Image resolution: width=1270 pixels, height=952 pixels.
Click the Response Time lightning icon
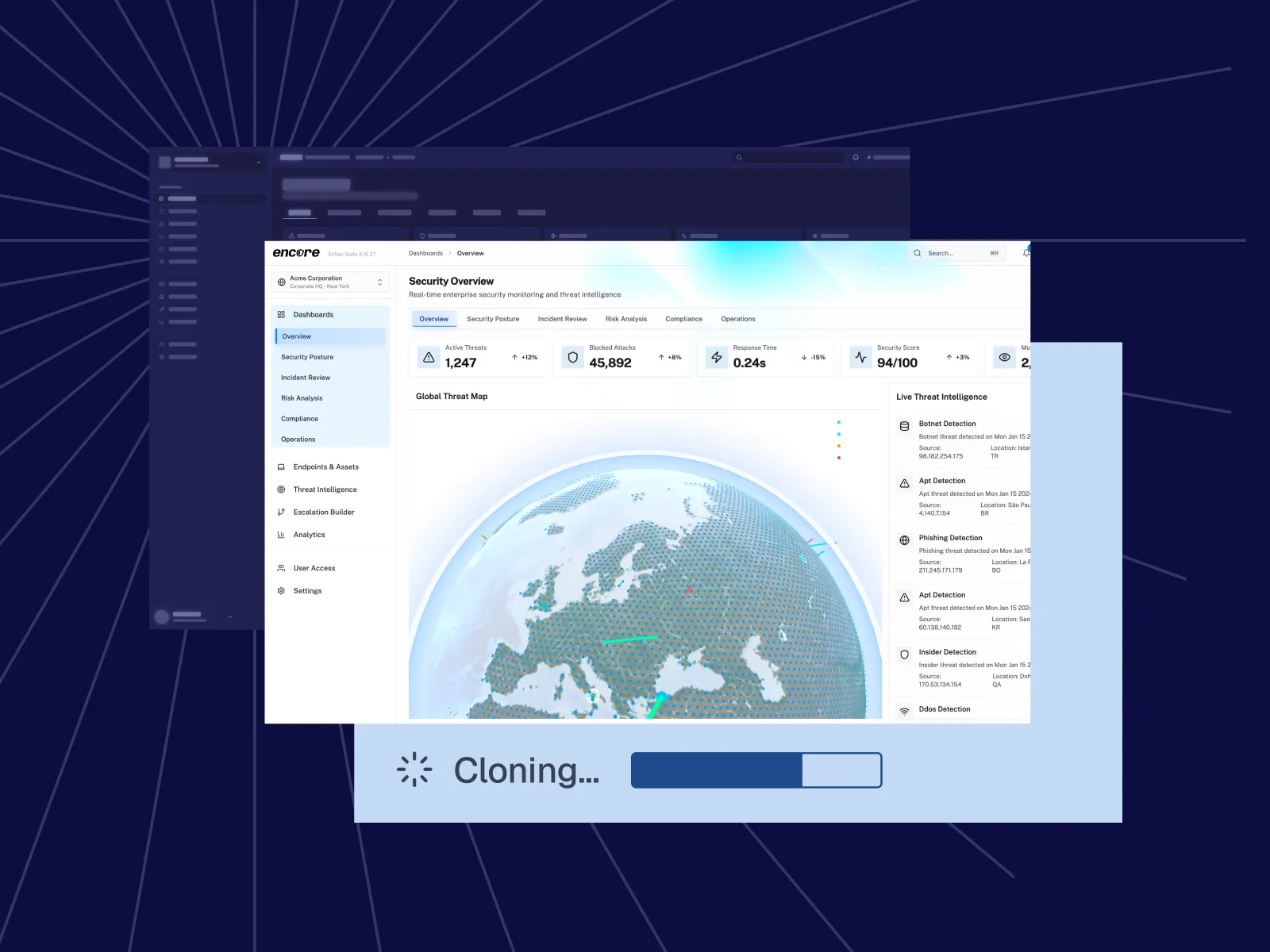(717, 357)
